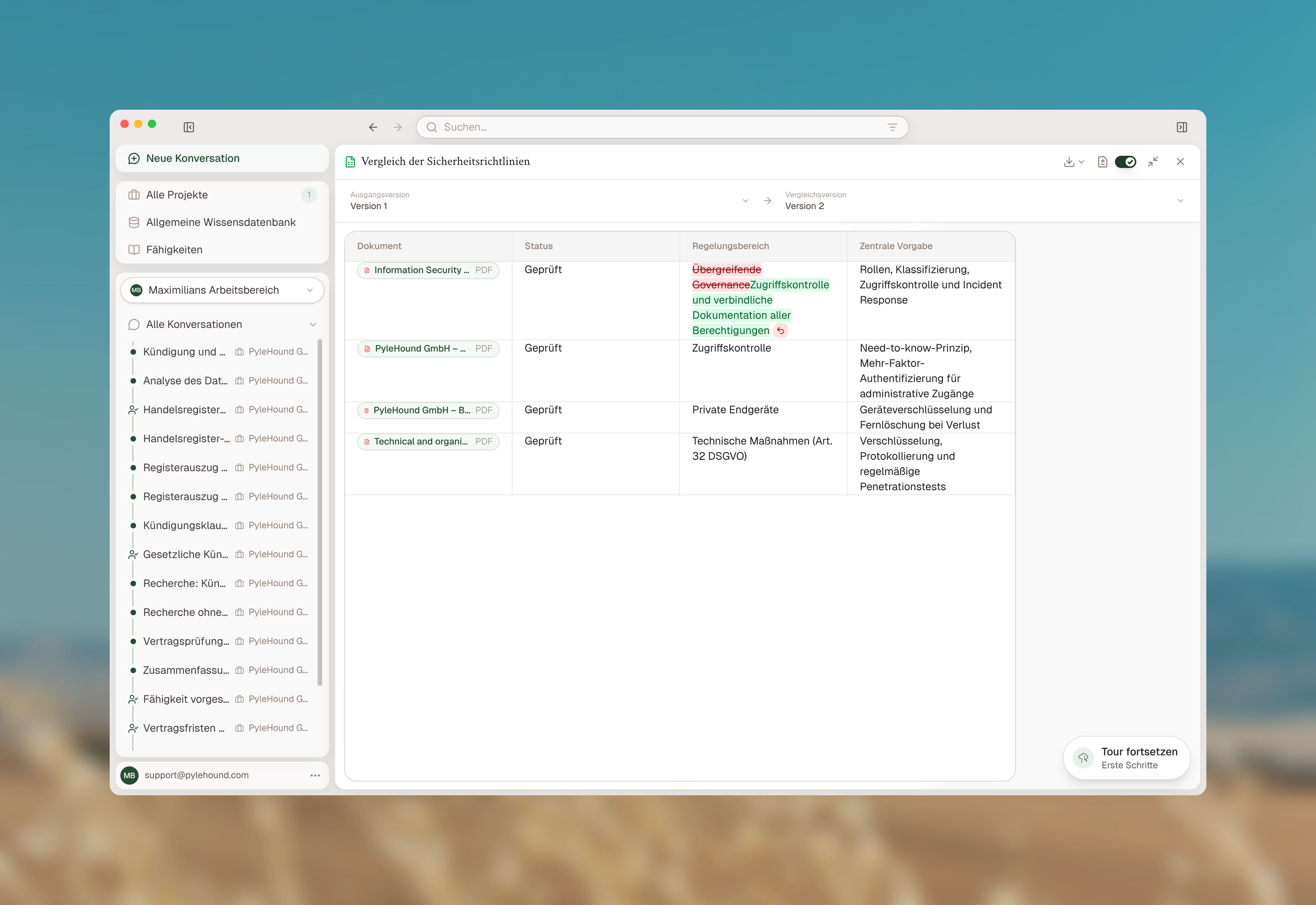Image resolution: width=1316 pixels, height=905 pixels.
Task: Toggle the change tracking switch
Action: 1125,162
